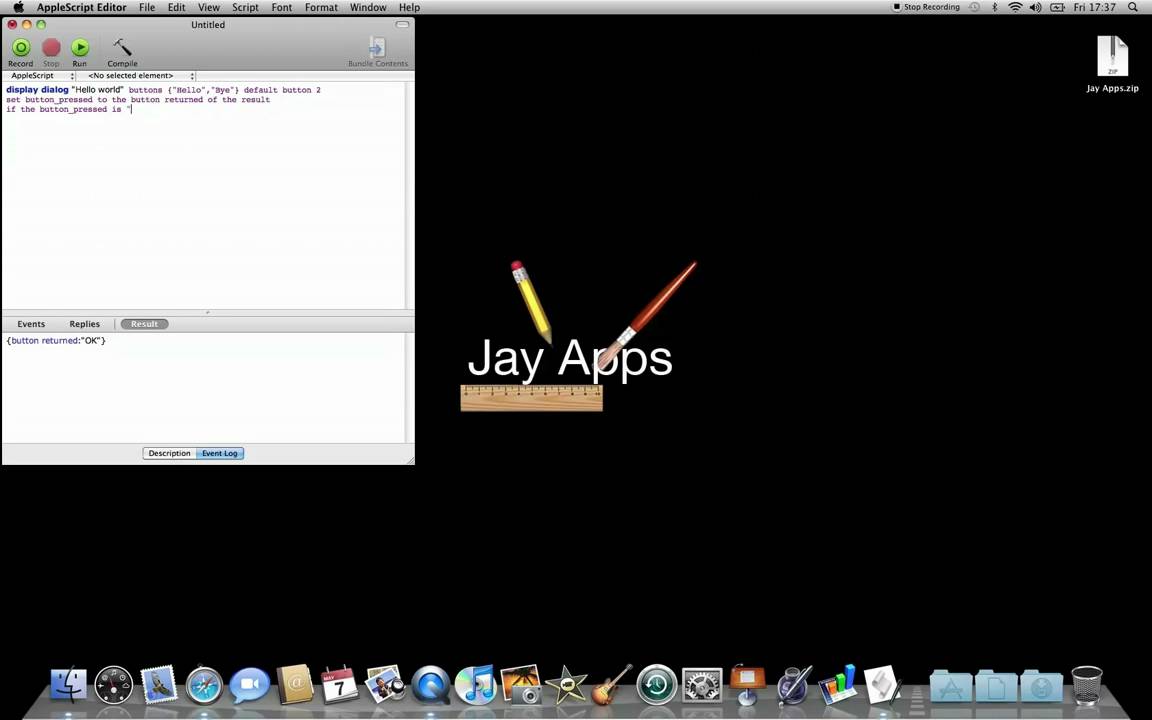The height and width of the screenshot is (720, 1152).
Task: Switch to the Events tab
Action: (x=31, y=324)
